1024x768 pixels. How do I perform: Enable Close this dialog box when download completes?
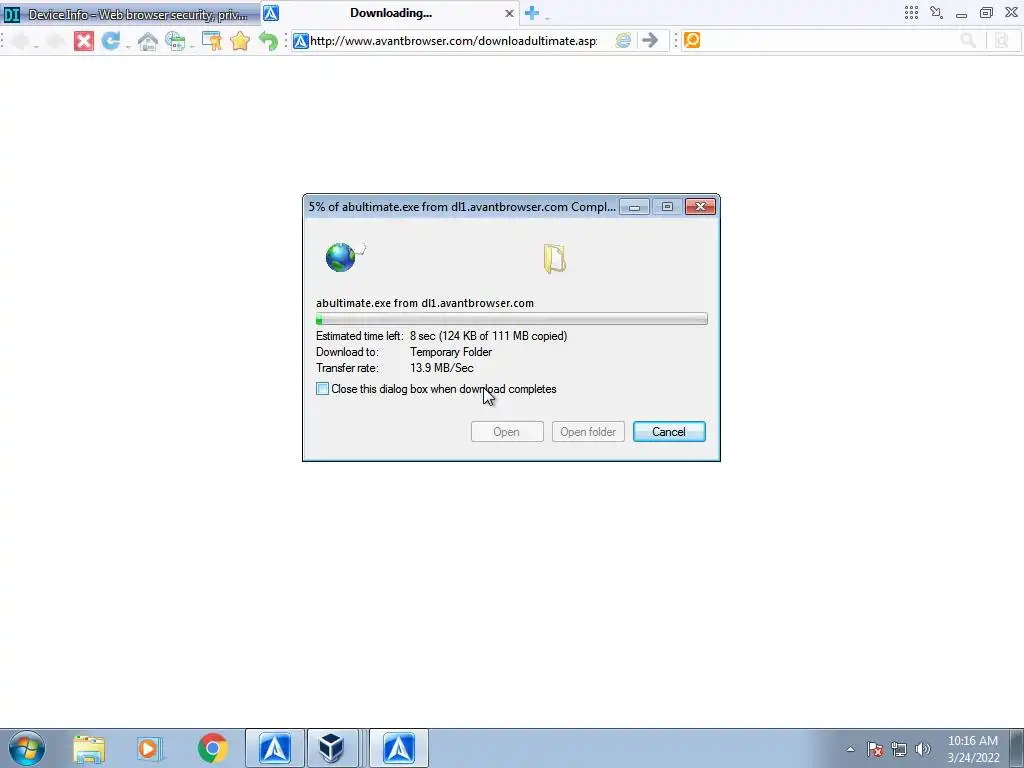pyautogui.click(x=323, y=389)
